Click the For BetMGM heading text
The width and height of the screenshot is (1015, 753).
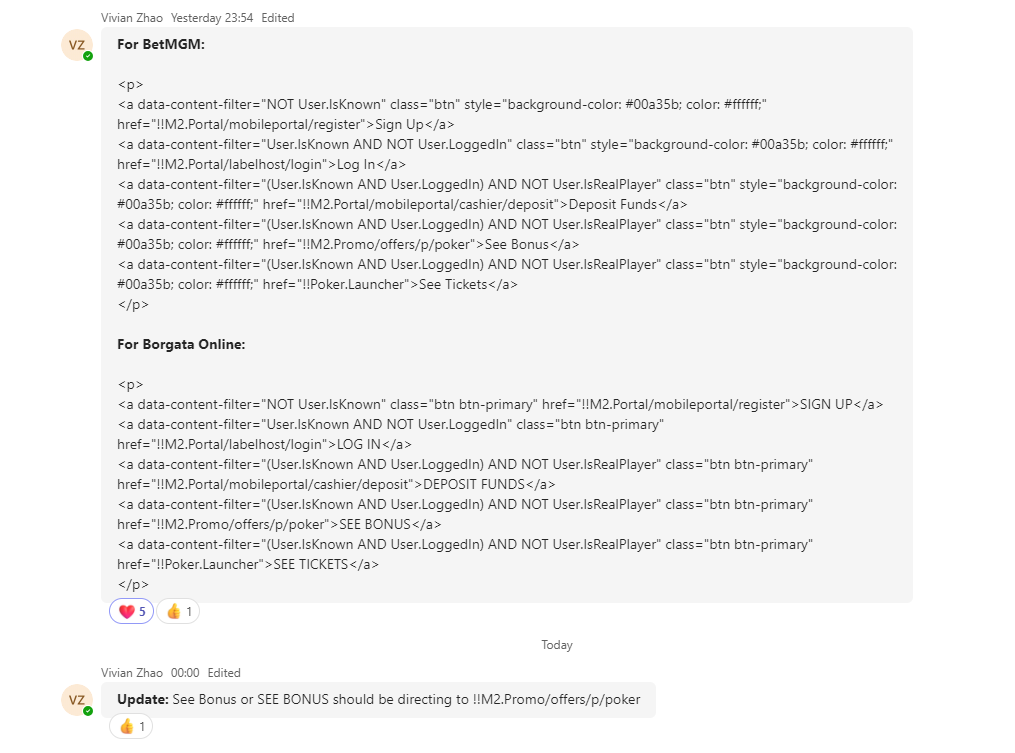click(x=161, y=44)
